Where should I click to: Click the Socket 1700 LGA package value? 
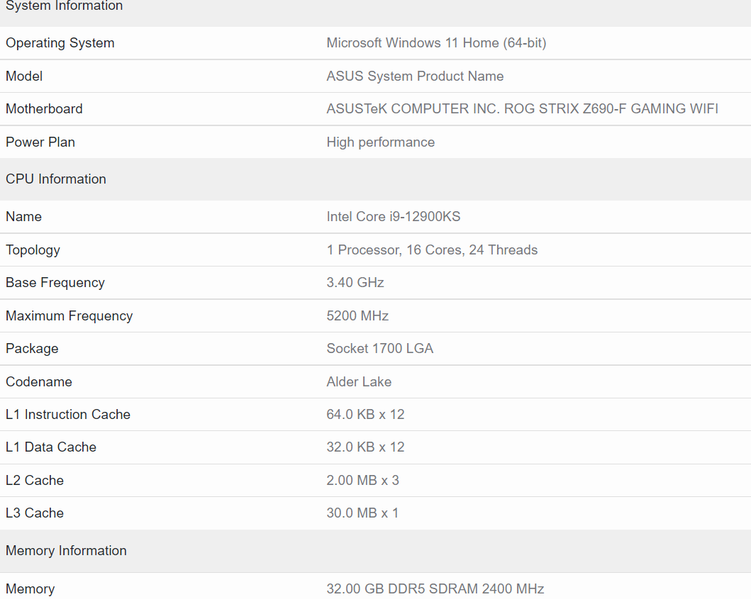tap(380, 349)
